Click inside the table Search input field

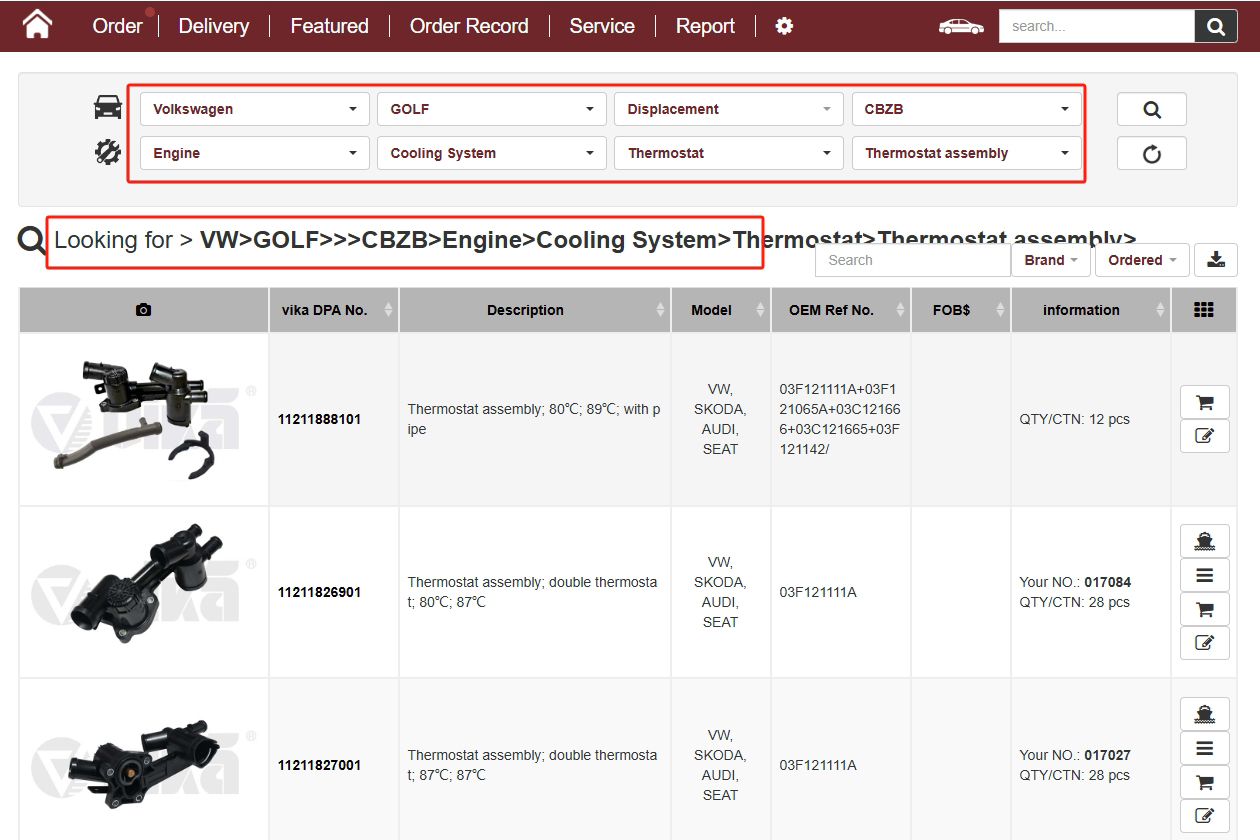pos(911,259)
